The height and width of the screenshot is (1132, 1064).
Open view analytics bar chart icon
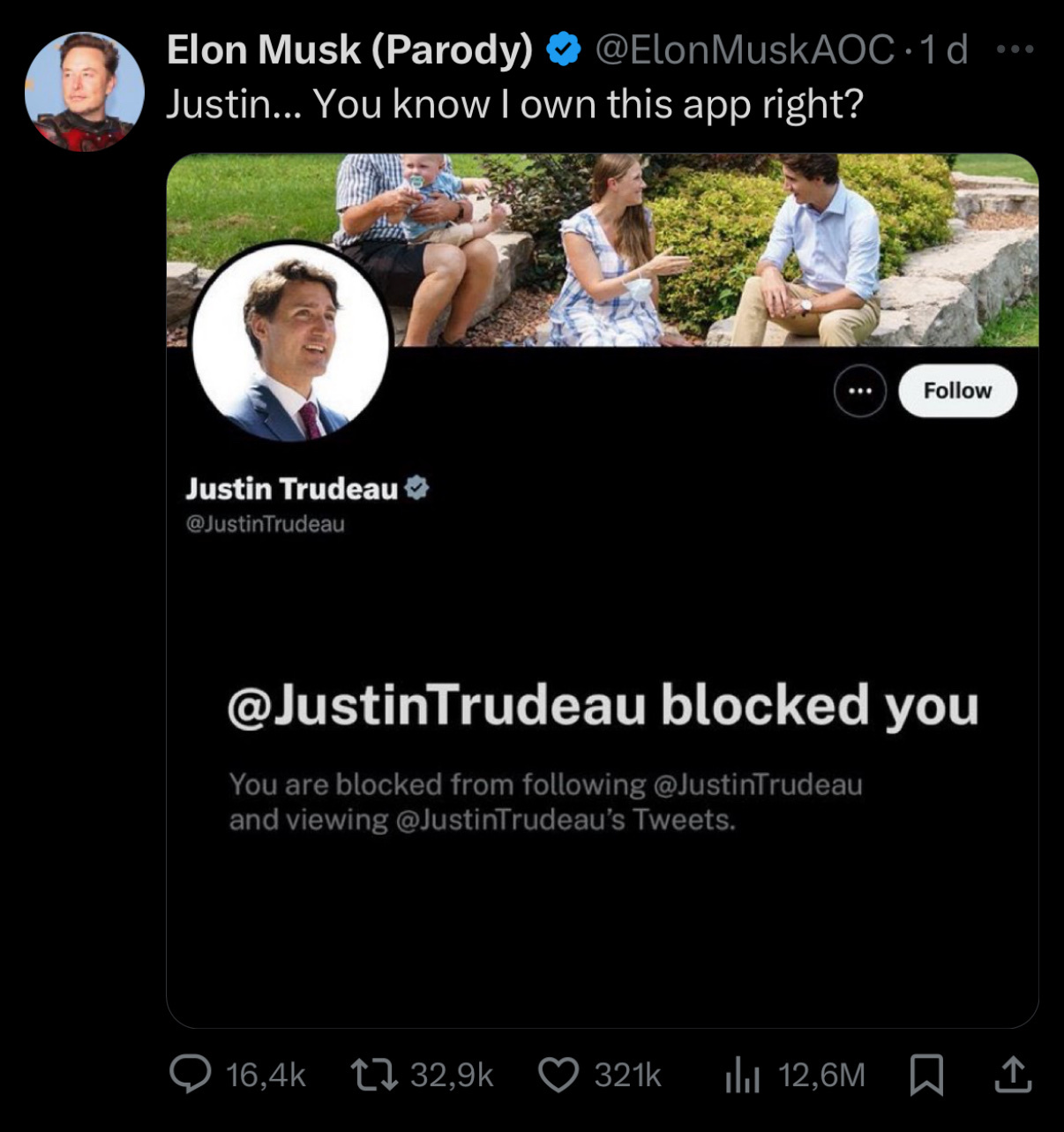tap(742, 1075)
